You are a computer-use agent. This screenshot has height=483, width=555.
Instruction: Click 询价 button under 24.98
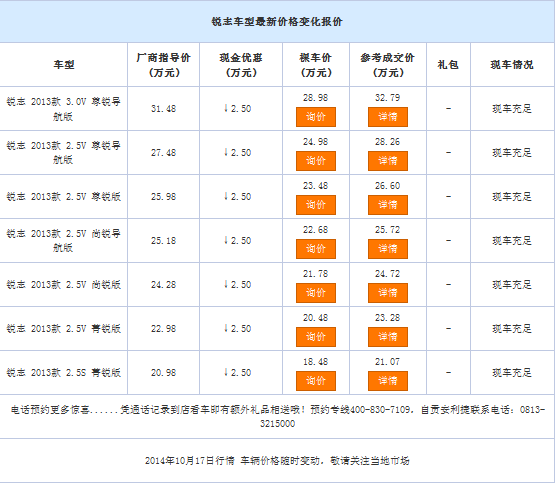(x=316, y=161)
